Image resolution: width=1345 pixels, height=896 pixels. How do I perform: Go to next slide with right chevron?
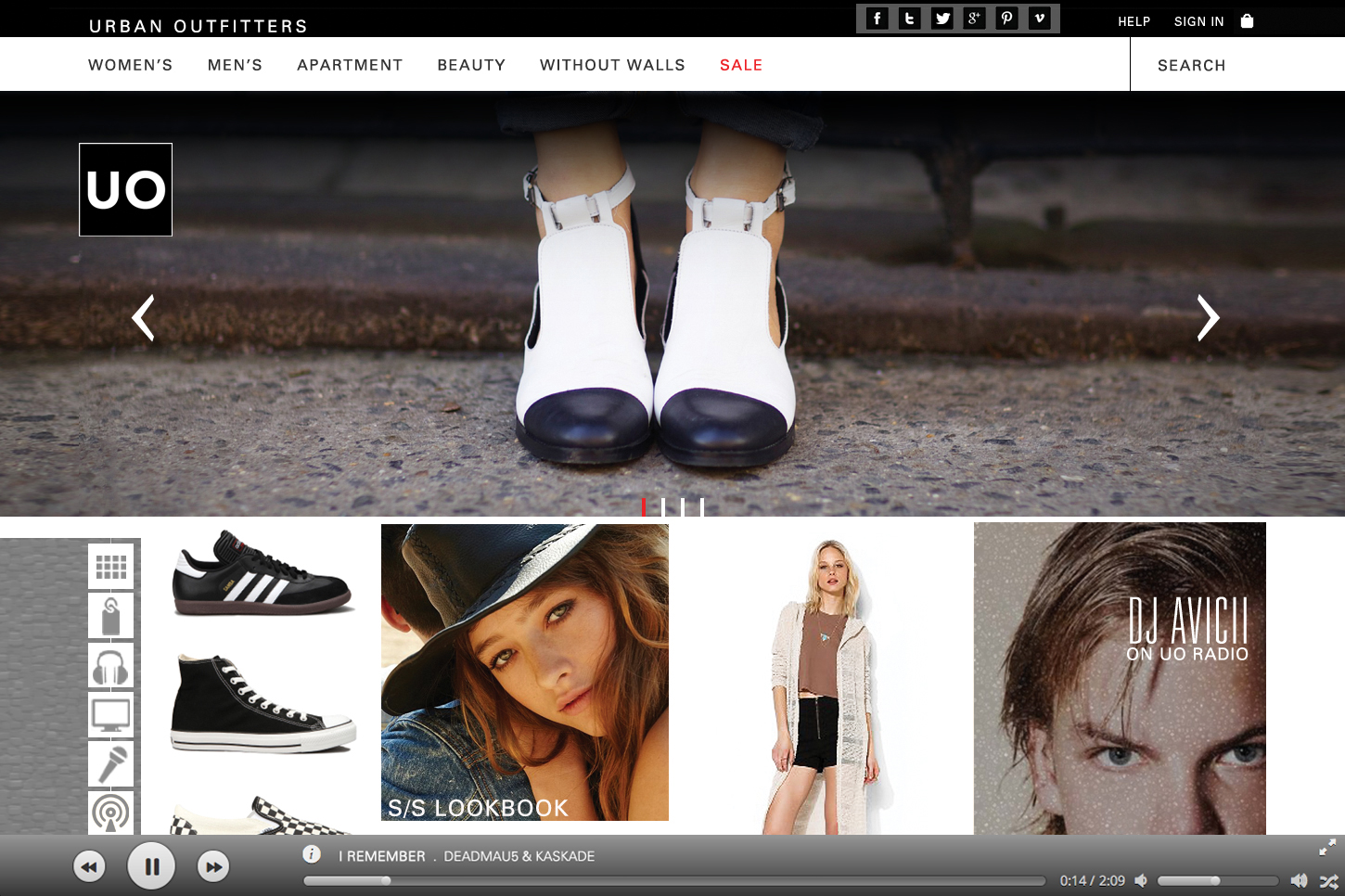tap(1207, 318)
